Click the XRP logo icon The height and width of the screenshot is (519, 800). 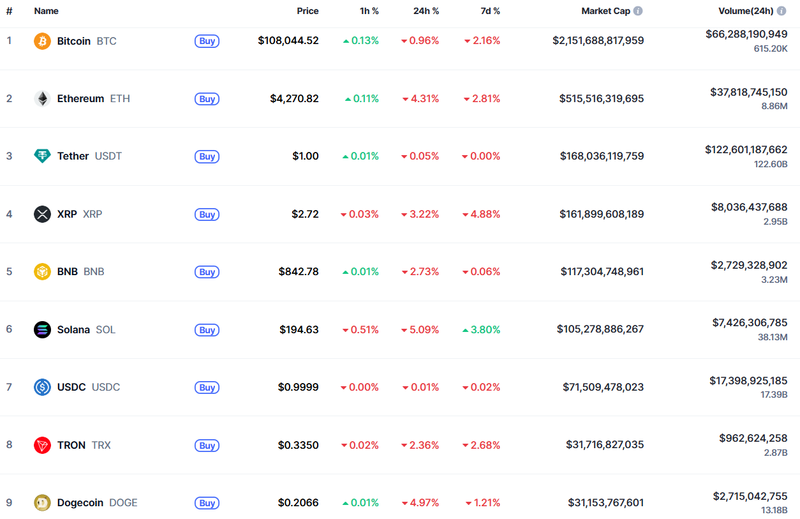click(x=42, y=214)
